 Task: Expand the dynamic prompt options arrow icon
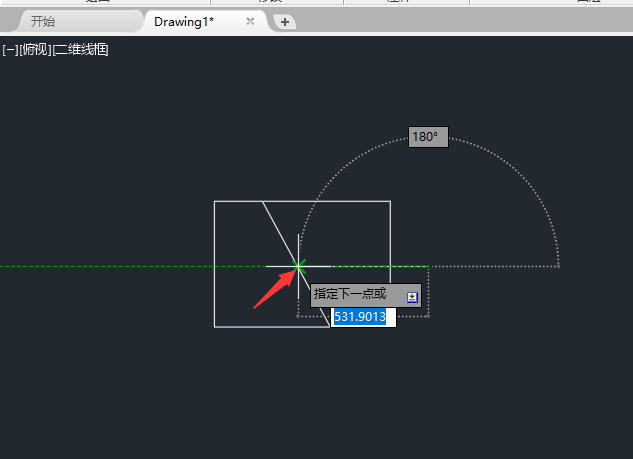(412, 298)
